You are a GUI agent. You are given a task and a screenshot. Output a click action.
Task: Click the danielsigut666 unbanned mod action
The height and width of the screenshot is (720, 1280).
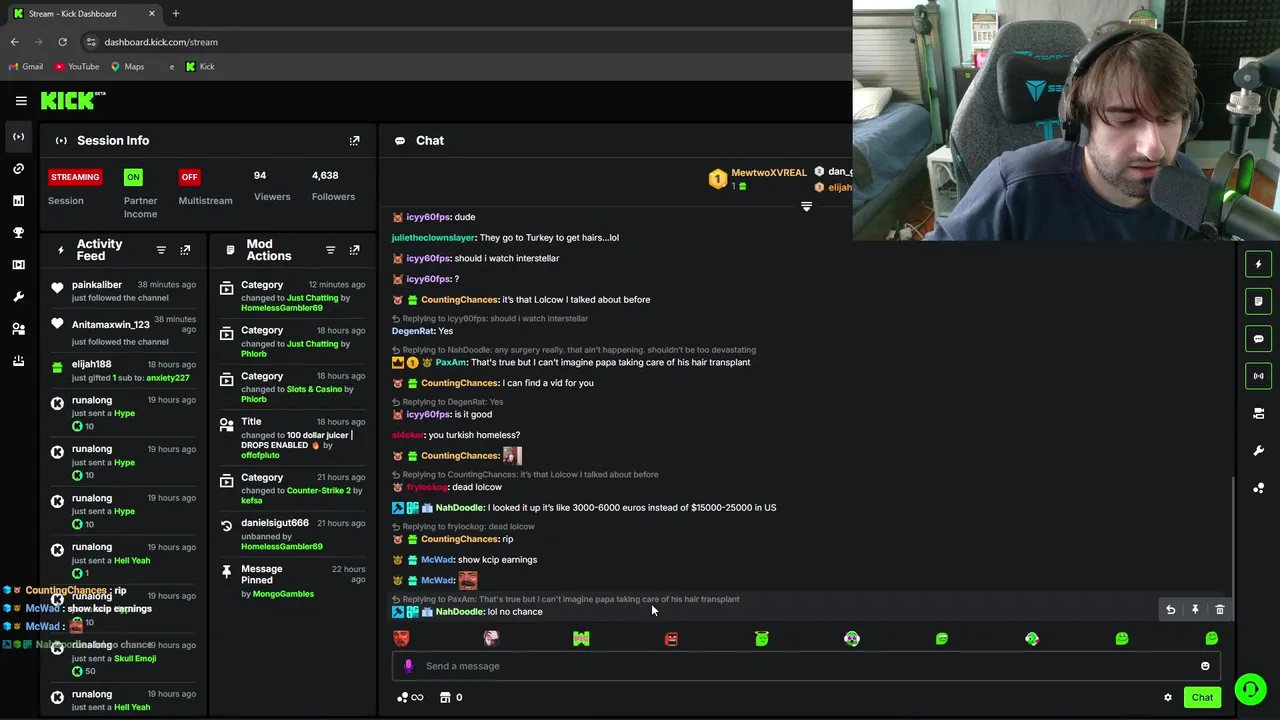[x=292, y=535]
